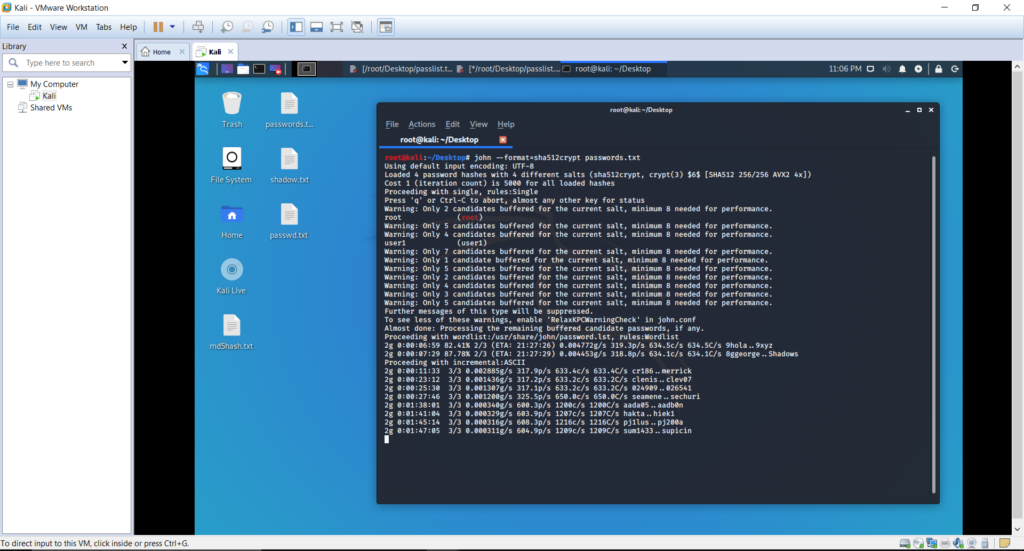Click the terminal window vertical scrollbar
The image size is (1024, 551).
933,324
